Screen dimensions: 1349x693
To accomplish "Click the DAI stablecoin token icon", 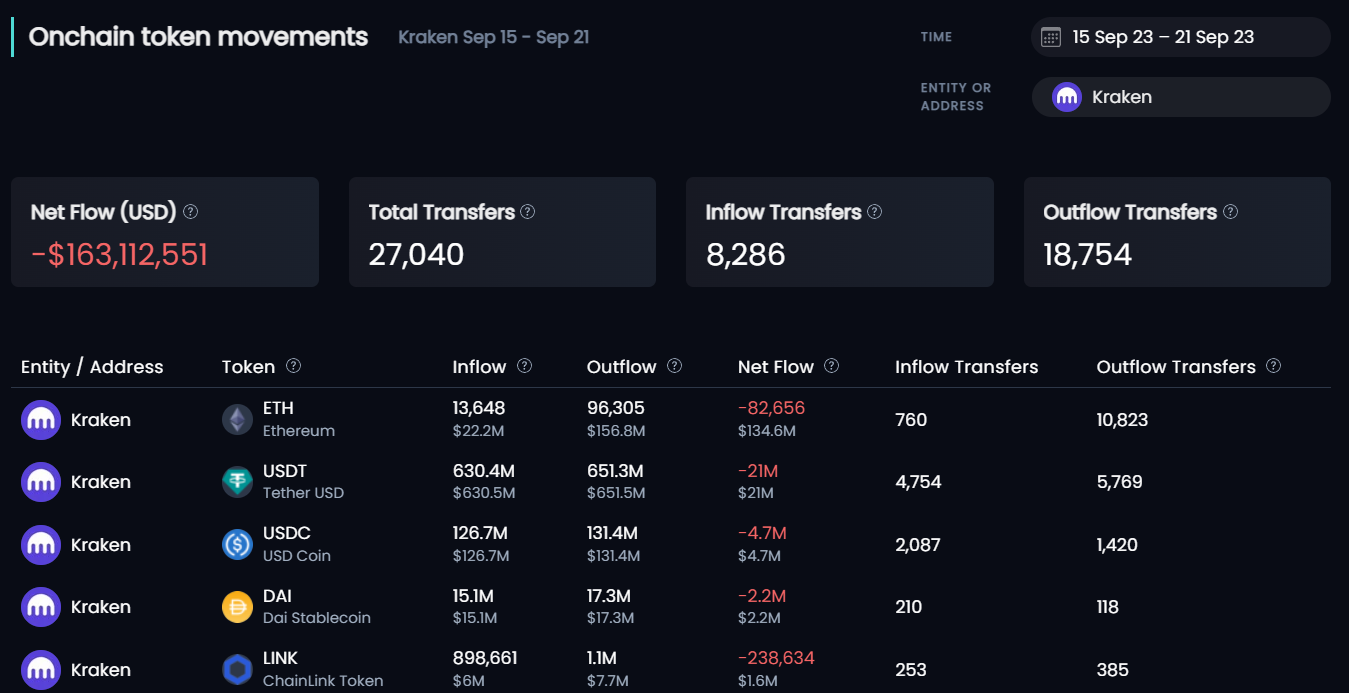I will click(x=237, y=607).
